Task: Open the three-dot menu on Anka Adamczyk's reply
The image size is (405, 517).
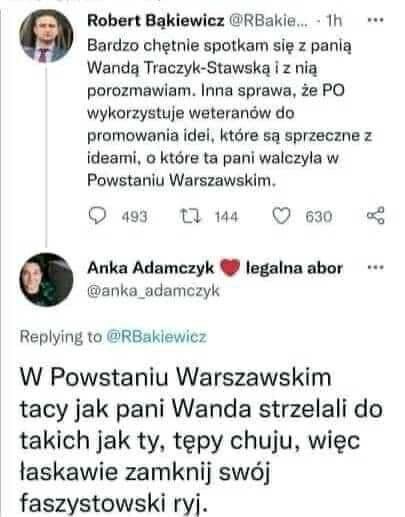Action: pos(375,267)
